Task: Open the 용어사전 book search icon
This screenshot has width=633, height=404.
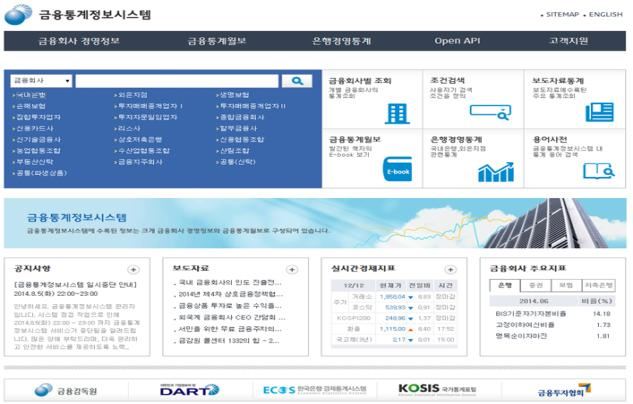Action: (600, 171)
